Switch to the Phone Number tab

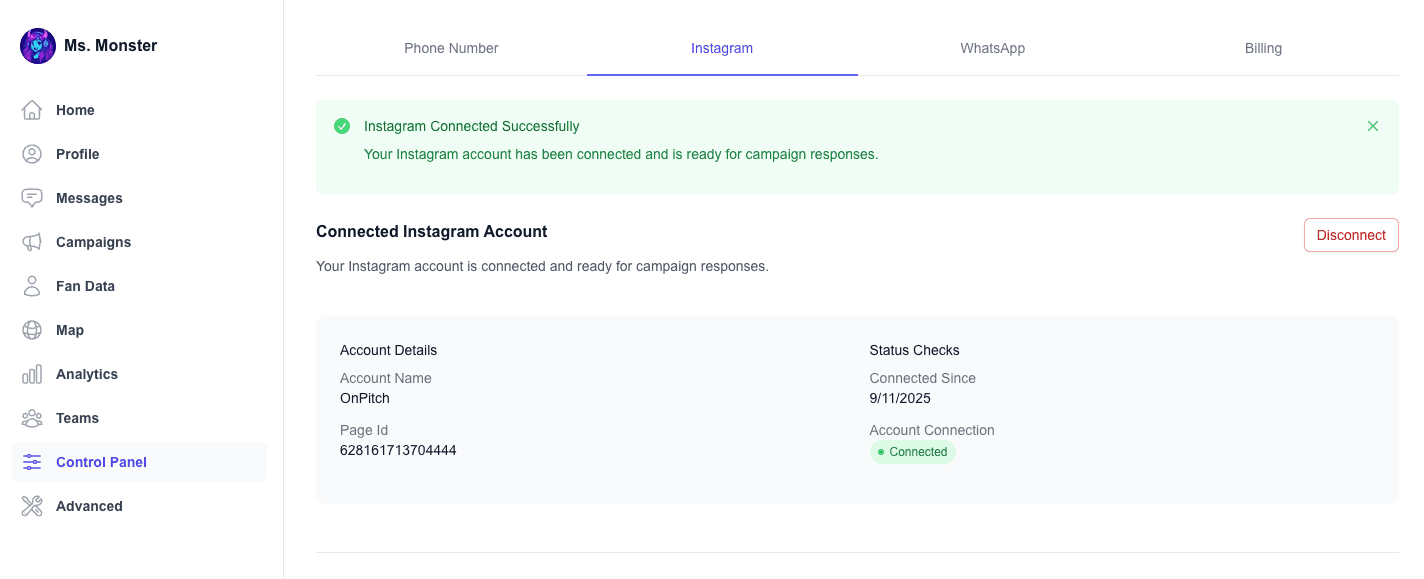click(451, 48)
